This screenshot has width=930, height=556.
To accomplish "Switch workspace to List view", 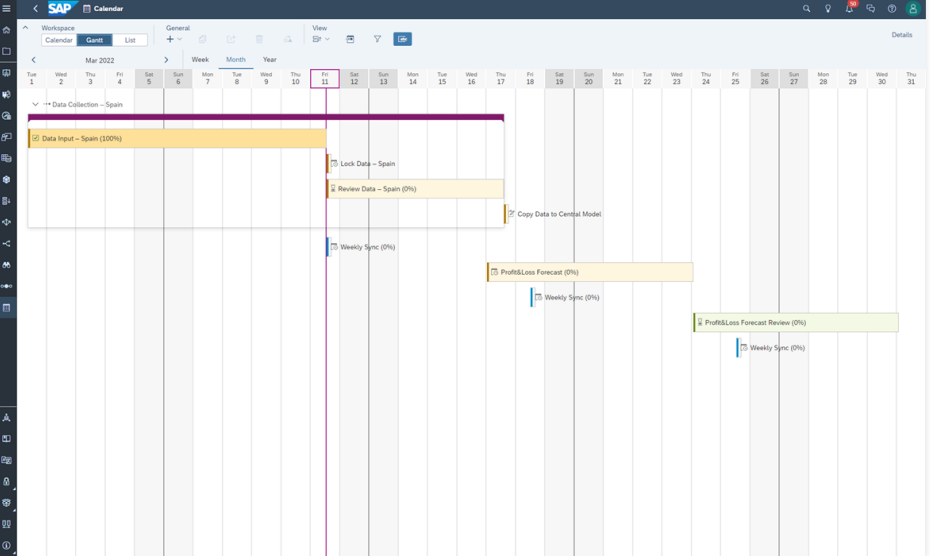I will 130,40.
